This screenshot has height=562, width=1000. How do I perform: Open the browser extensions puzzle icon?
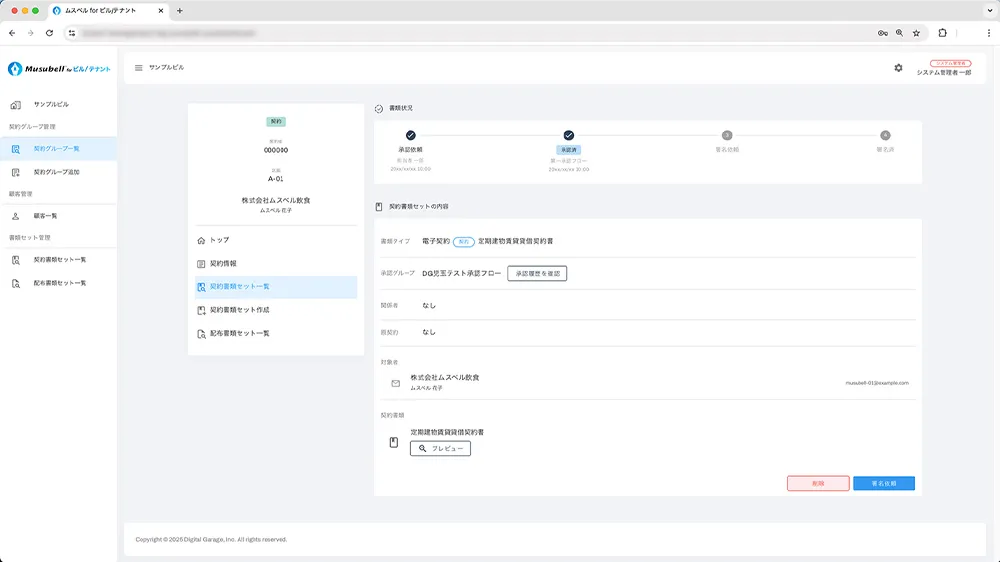tap(942, 33)
